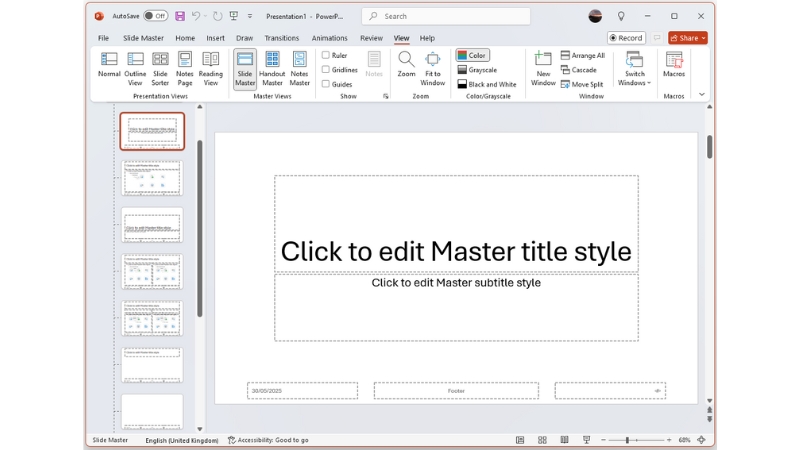The width and height of the screenshot is (800, 450).
Task: Click the 68% zoom level
Action: click(x=684, y=440)
